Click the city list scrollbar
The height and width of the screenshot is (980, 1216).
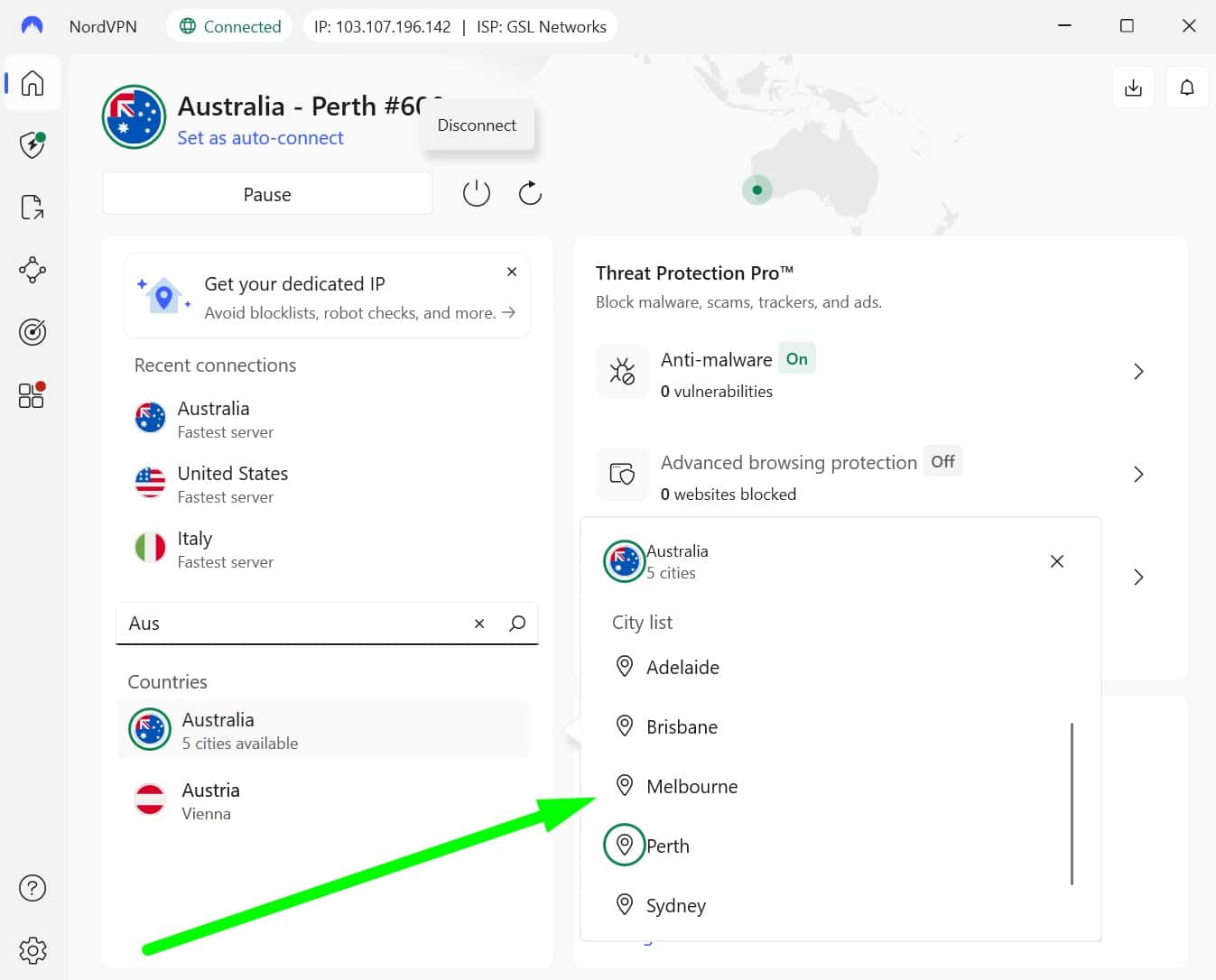(1072, 803)
